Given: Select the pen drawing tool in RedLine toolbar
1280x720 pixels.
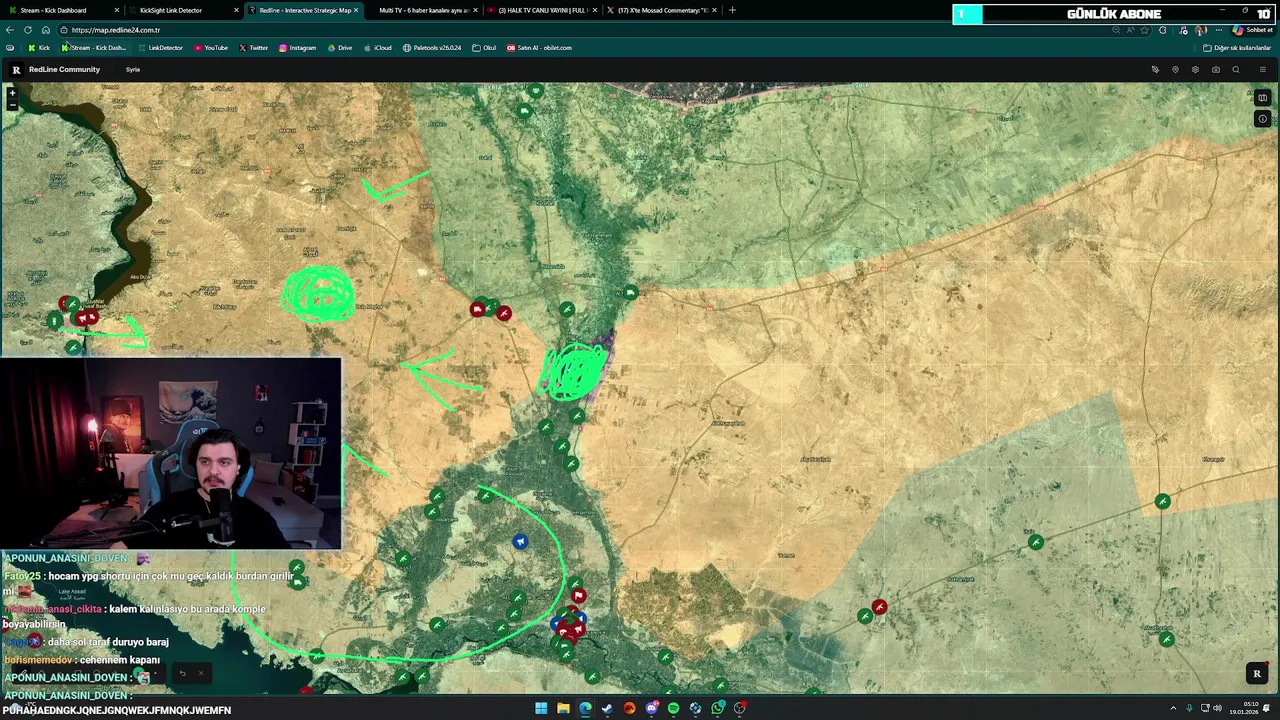Looking at the screenshot, I should point(1155,70).
